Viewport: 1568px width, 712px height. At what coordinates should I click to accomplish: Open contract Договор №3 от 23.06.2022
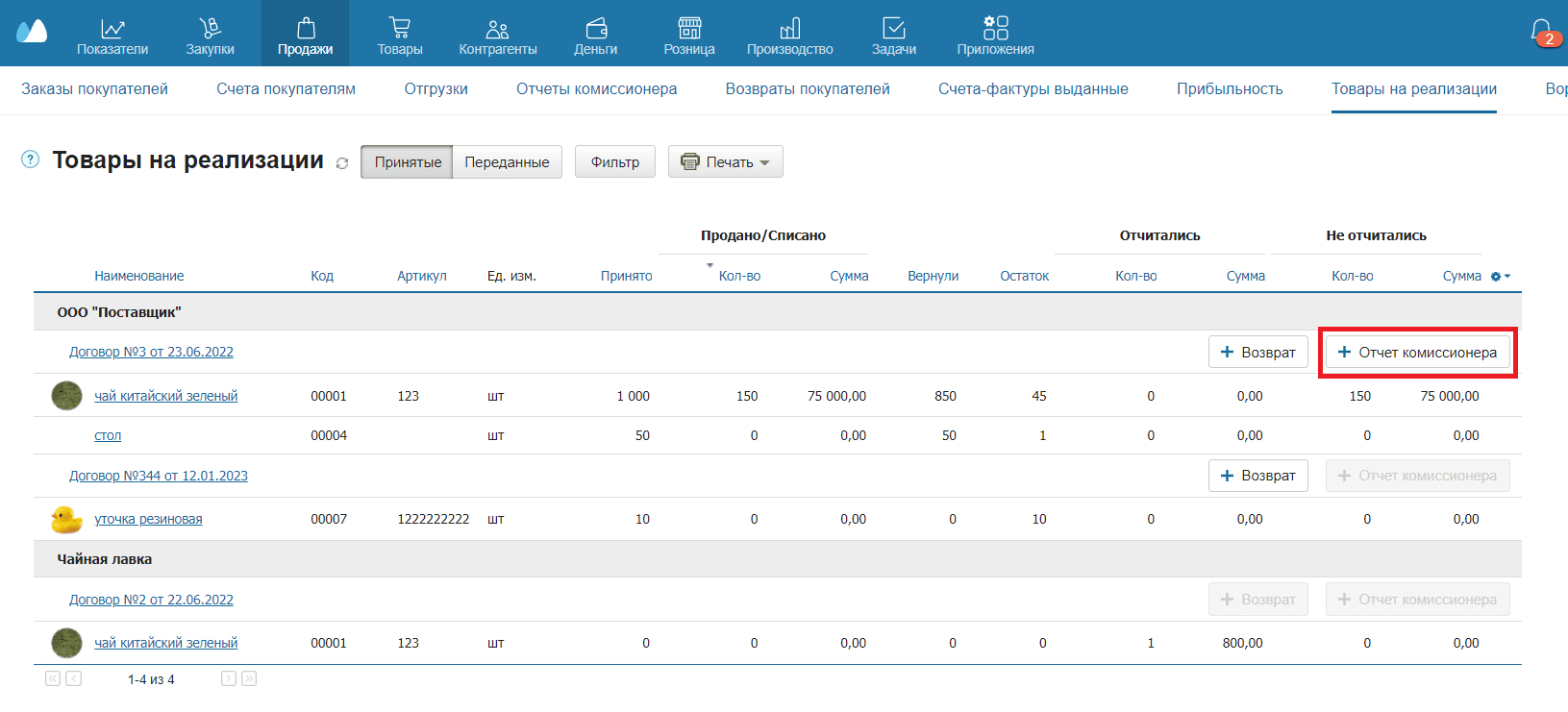click(151, 352)
